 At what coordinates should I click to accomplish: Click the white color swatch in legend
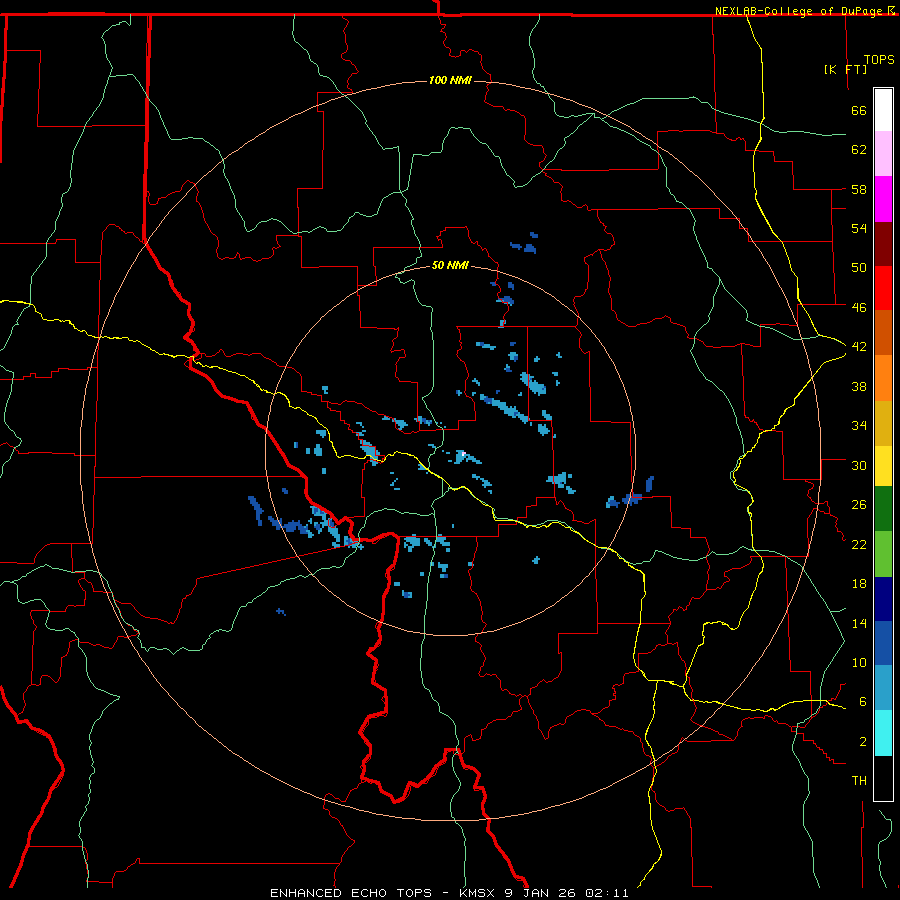click(883, 110)
